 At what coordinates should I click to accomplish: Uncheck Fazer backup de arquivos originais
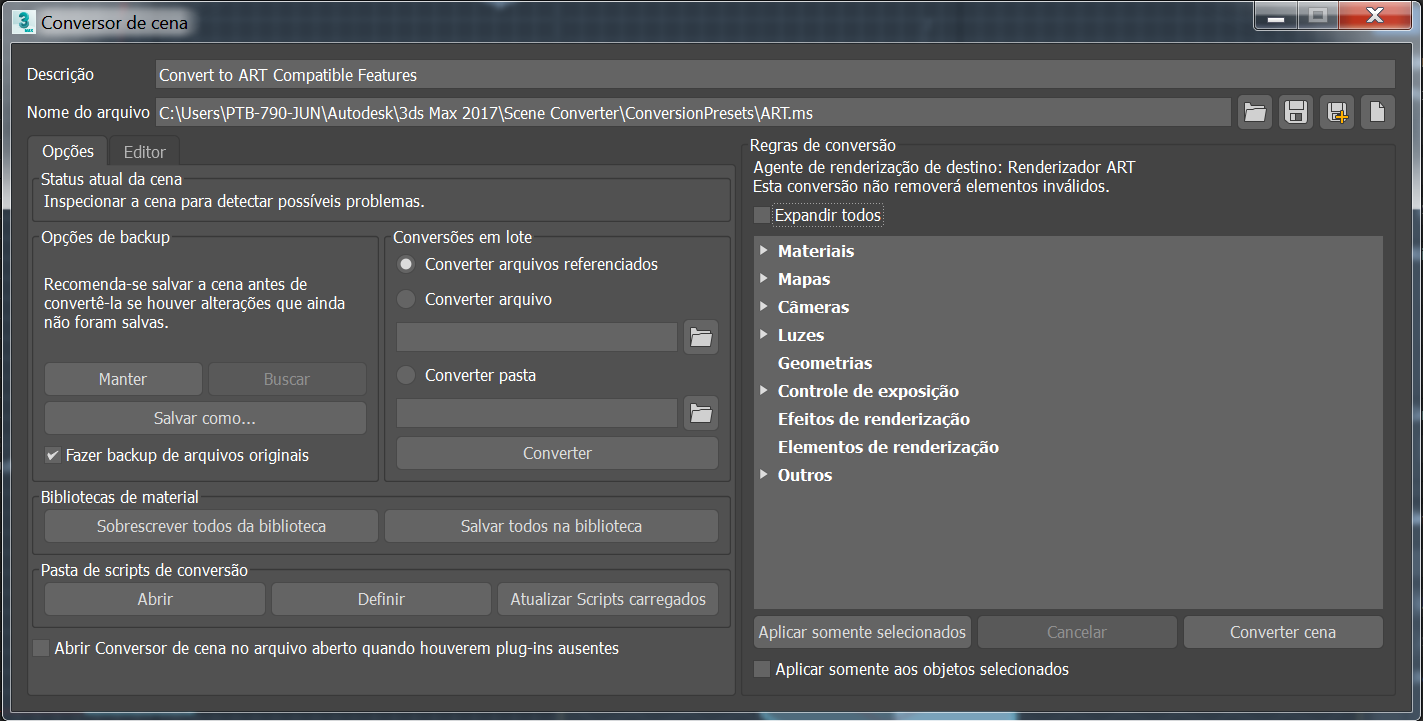(52, 455)
